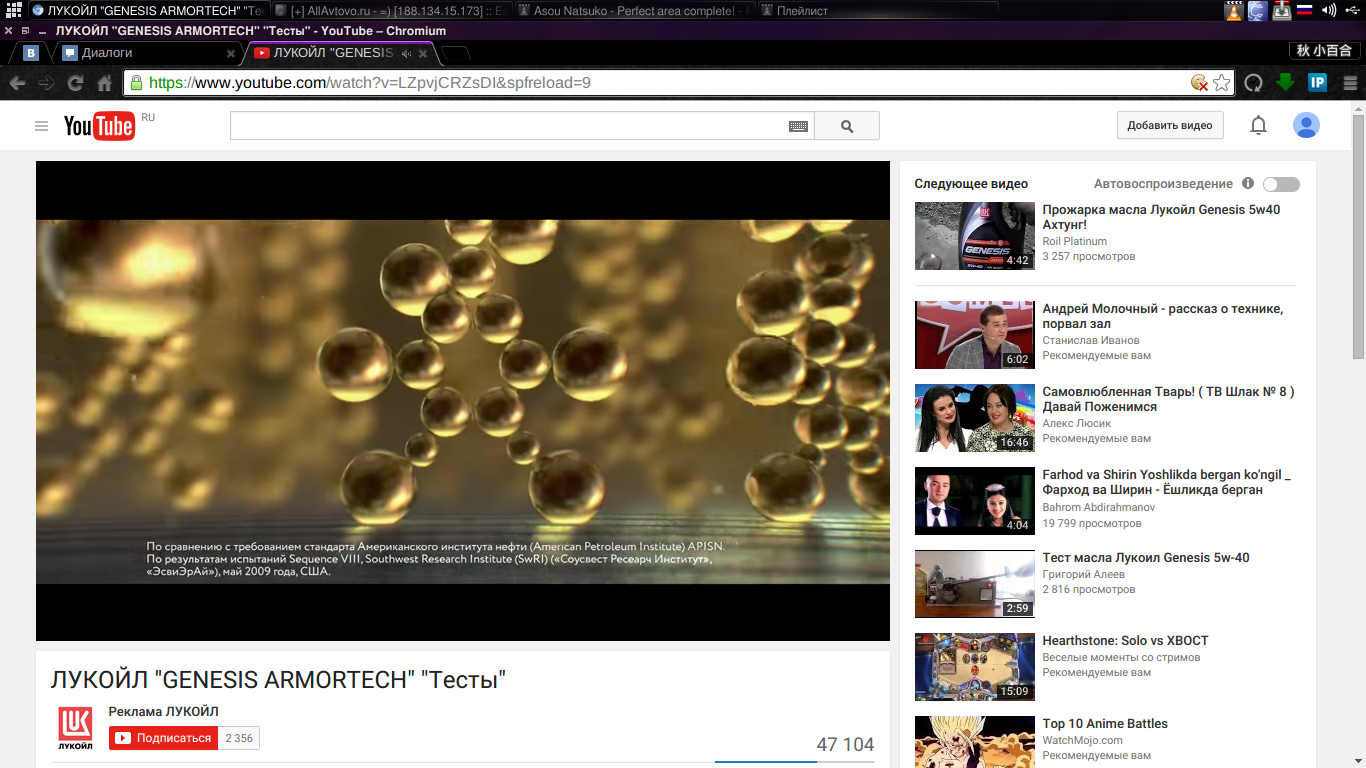Close the YouTube ЛУКОЙЛ tab
Image resolution: width=1366 pixels, height=768 pixels.
click(x=423, y=54)
